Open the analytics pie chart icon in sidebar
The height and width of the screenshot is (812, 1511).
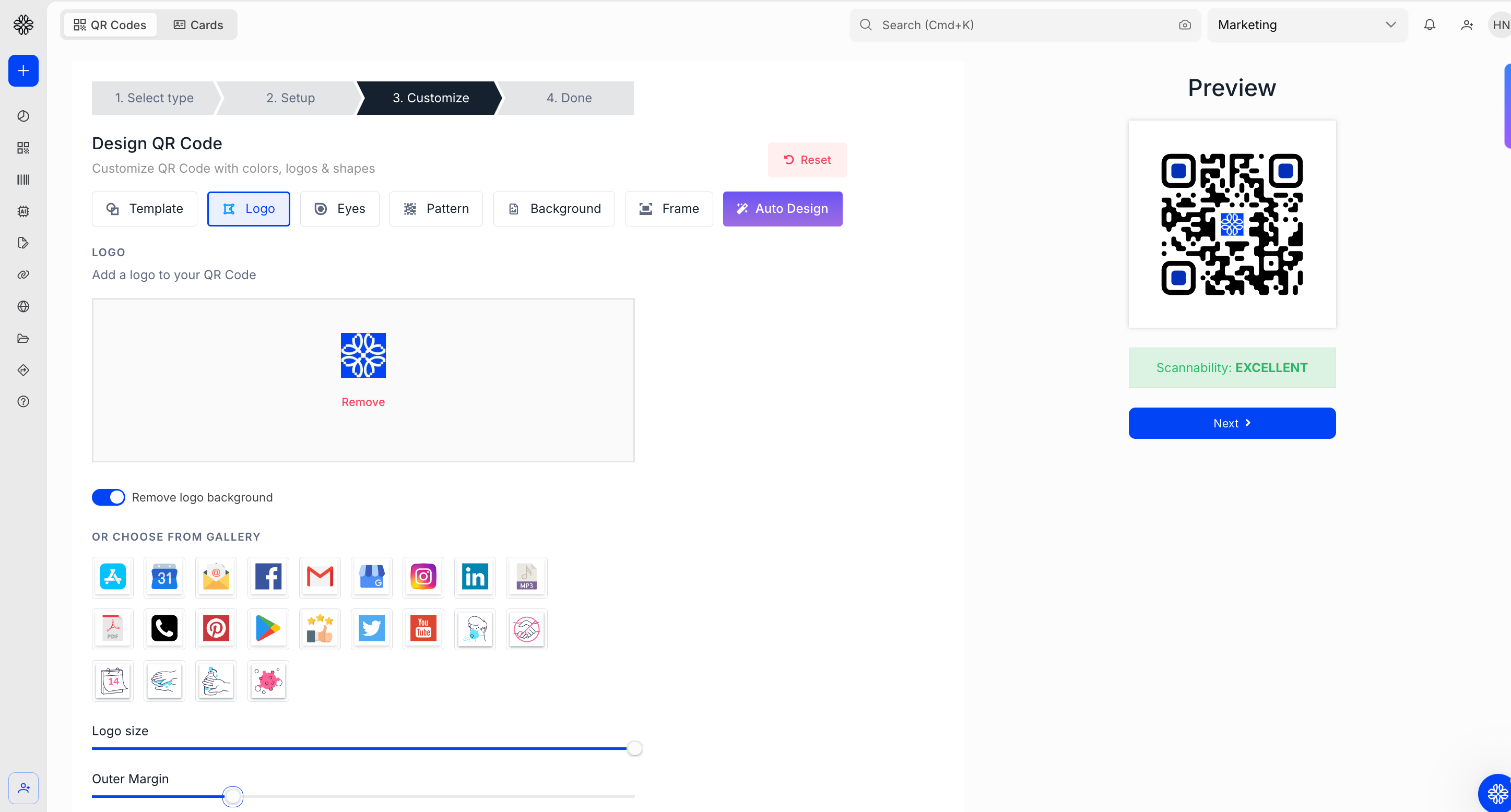coord(23,116)
